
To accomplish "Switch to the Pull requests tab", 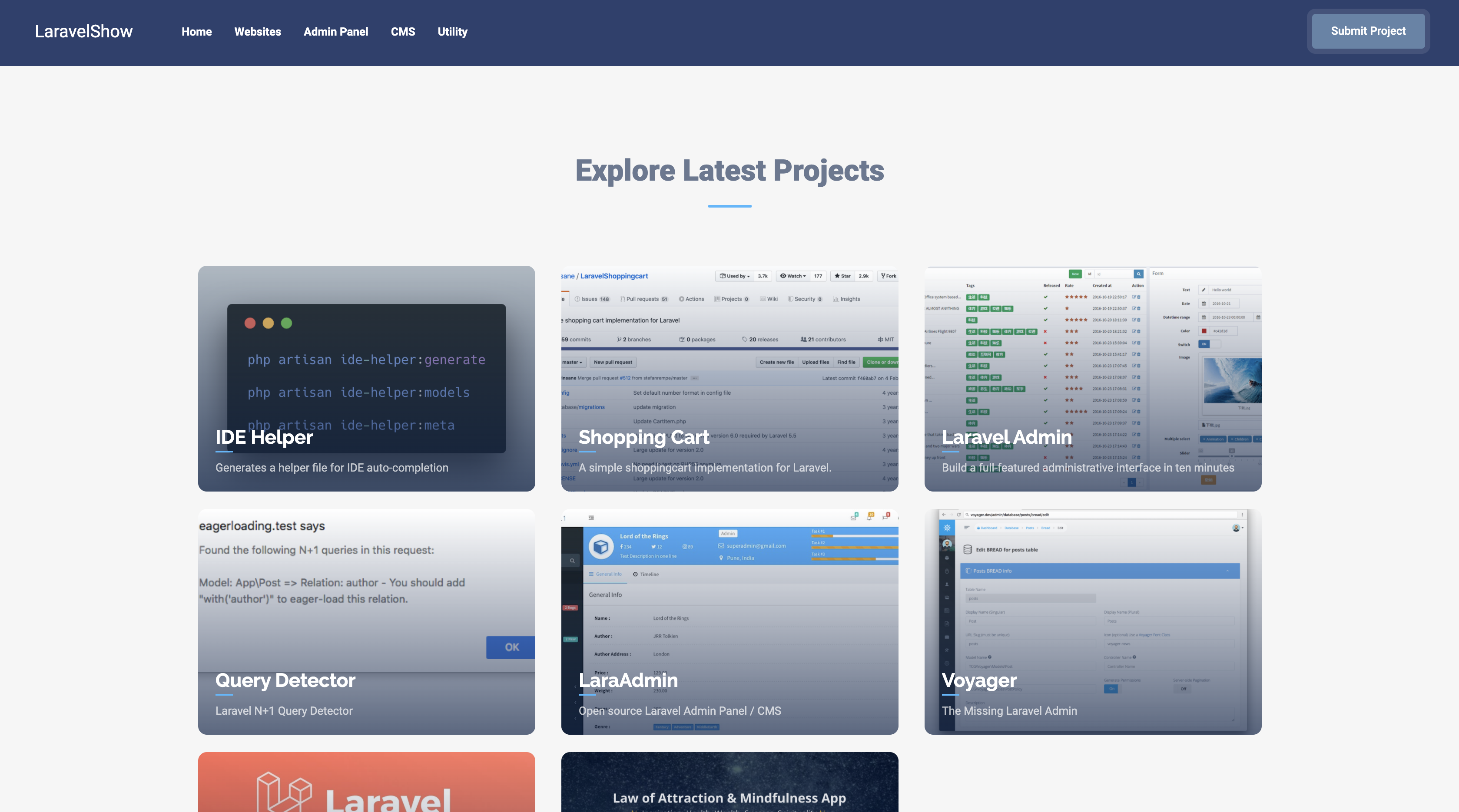I will [x=643, y=299].
